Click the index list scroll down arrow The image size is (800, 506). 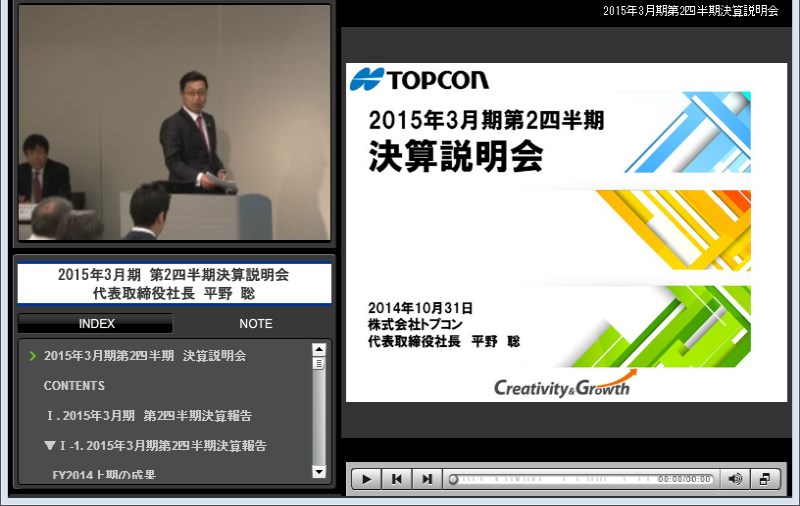click(319, 472)
